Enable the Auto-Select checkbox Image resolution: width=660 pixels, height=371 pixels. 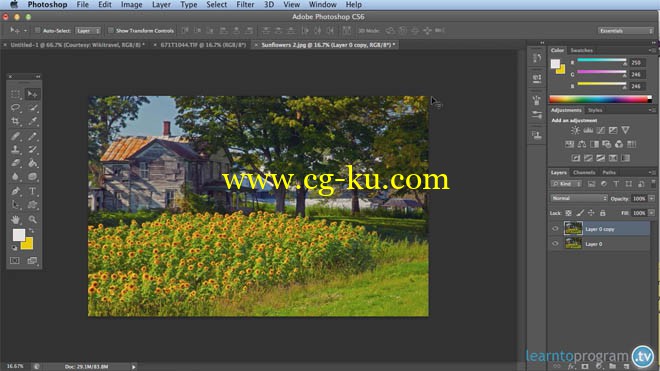37,30
